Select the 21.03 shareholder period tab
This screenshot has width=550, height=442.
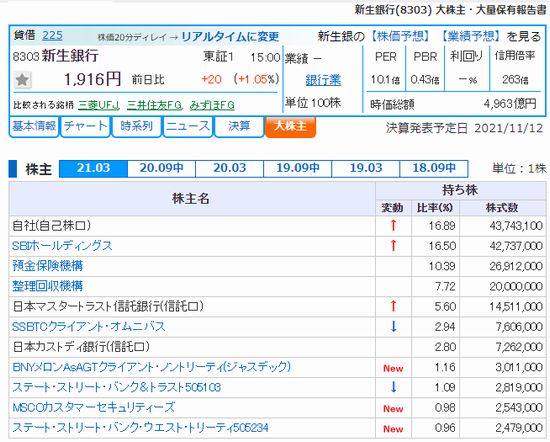coord(93,168)
